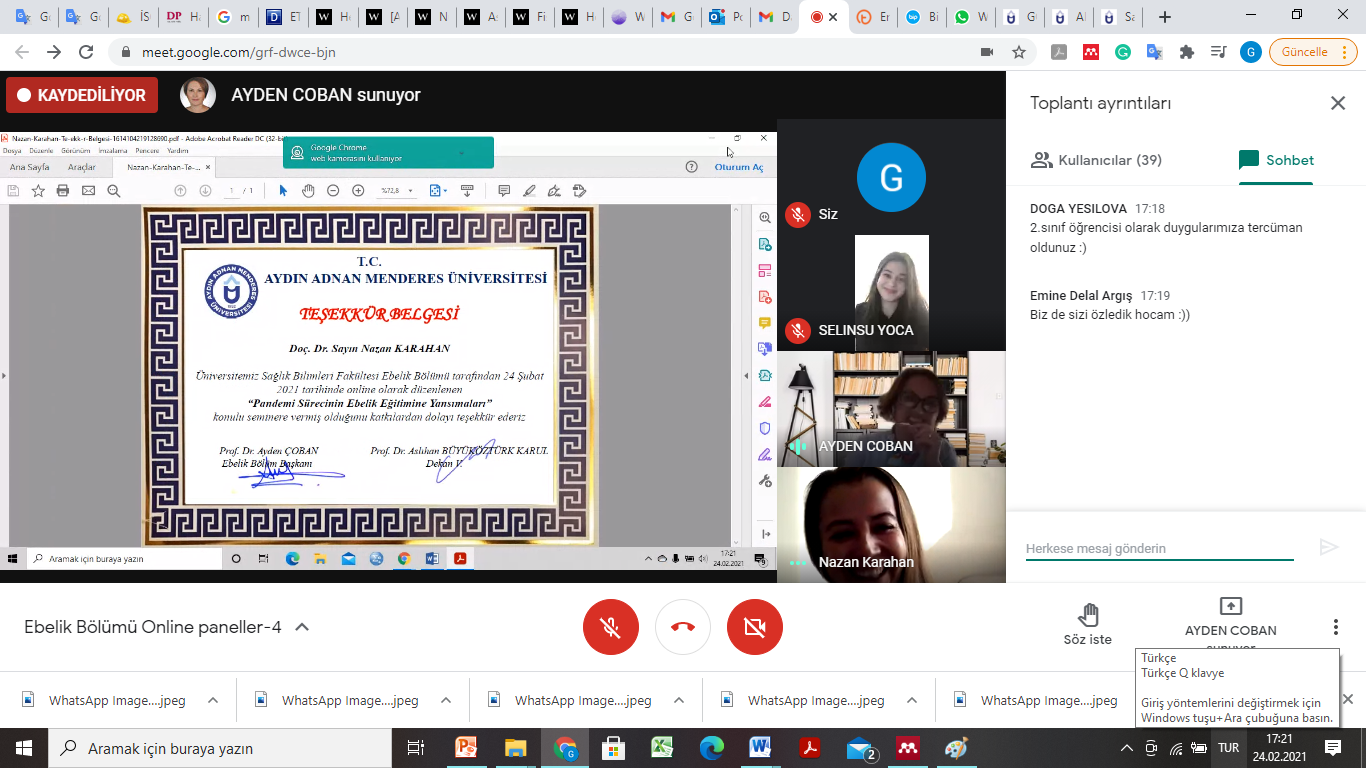Click the Herkese mesaj gönderin input field

pyautogui.click(x=1159, y=548)
